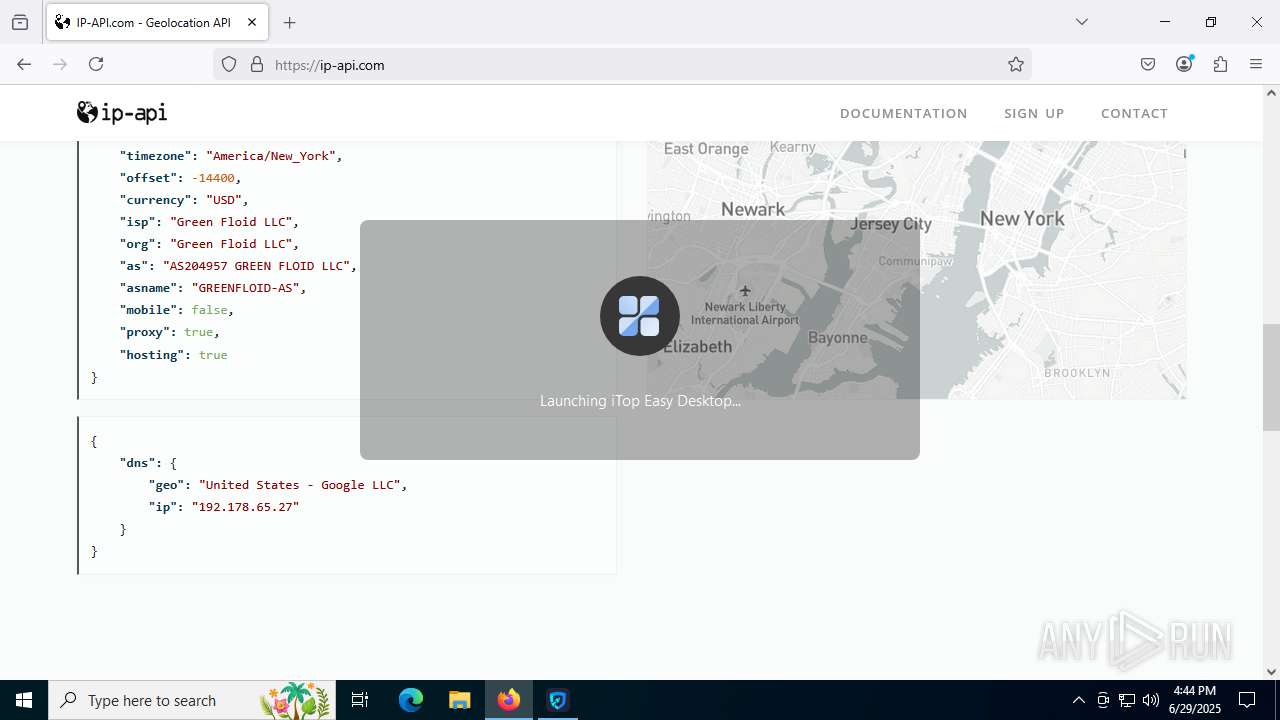Click the blue shield app taskbar icon
Screen dimensions: 1280x720
point(558,700)
